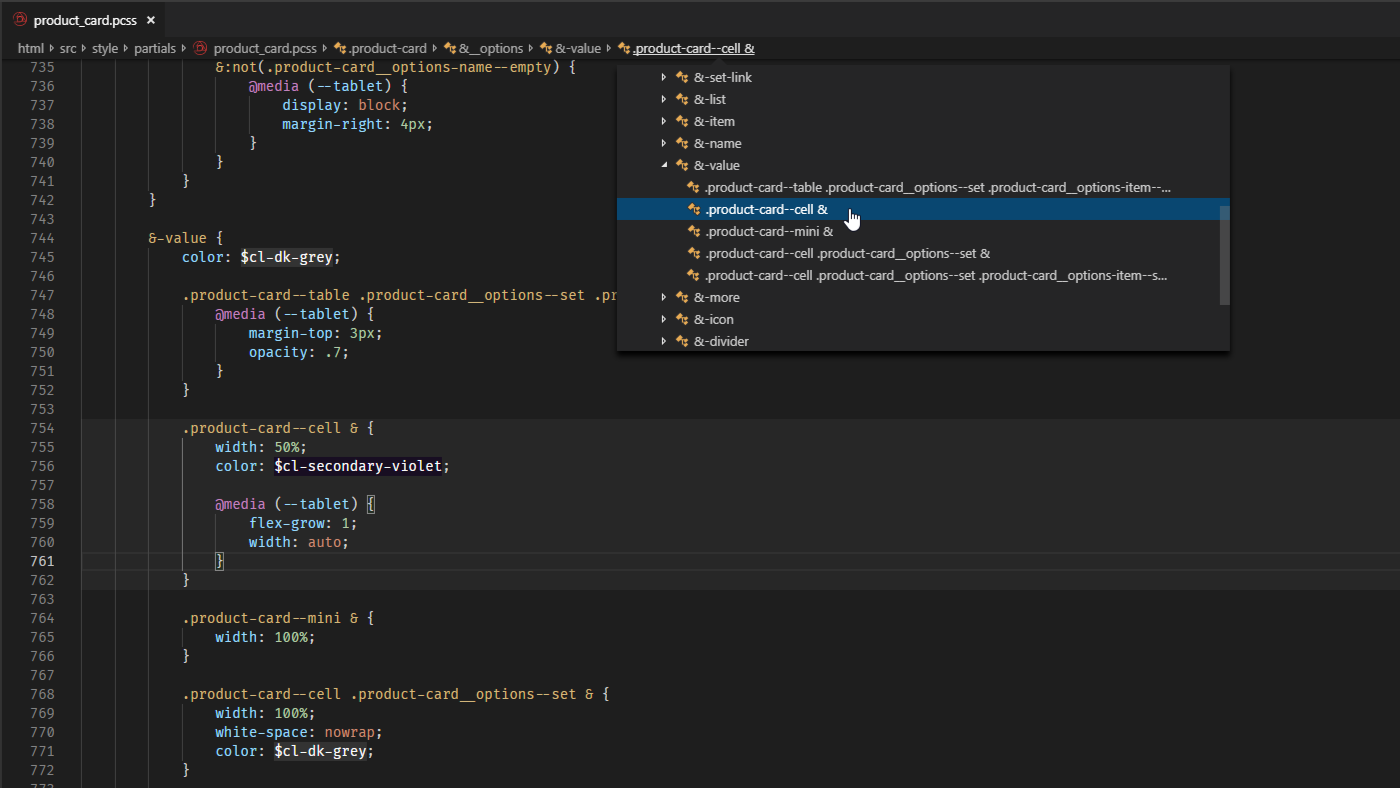1400x788 pixels.
Task: Click 'white-space: nowrap;' code line
Action: tap(299, 732)
